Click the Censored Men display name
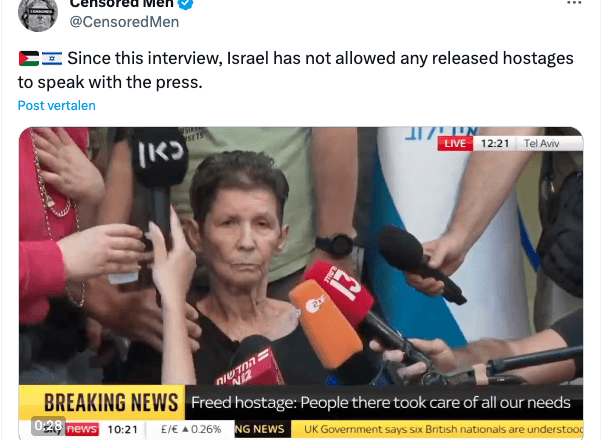The width and height of the screenshot is (612, 440). [121, 4]
